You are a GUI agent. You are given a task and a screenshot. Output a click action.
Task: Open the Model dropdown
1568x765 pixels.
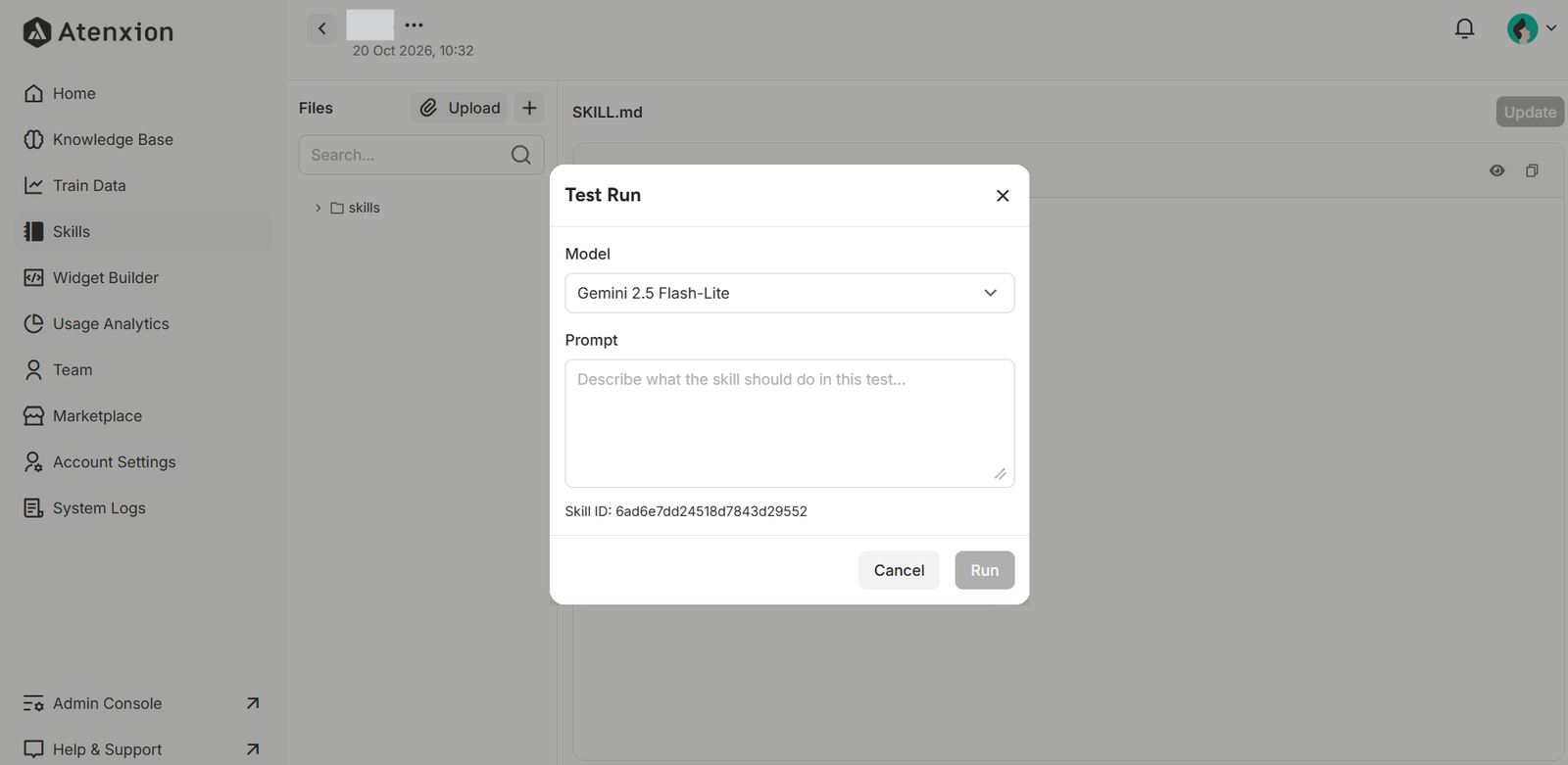(790, 293)
